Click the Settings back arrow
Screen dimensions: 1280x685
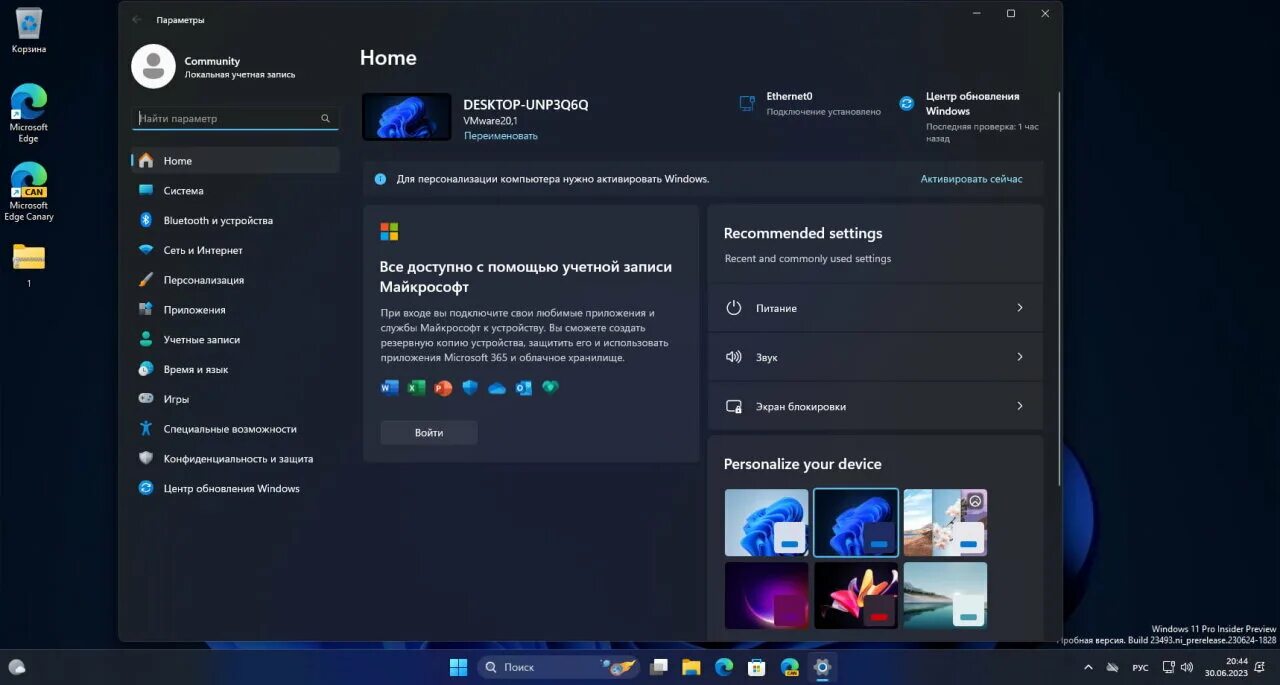tap(137, 19)
